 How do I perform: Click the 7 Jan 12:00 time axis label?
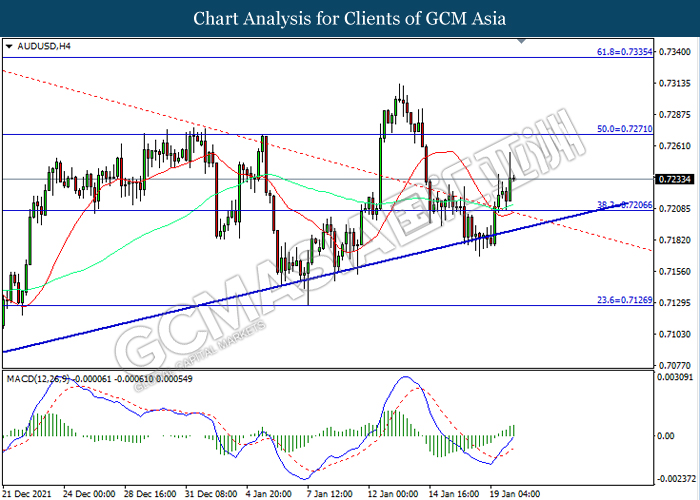click(329, 494)
